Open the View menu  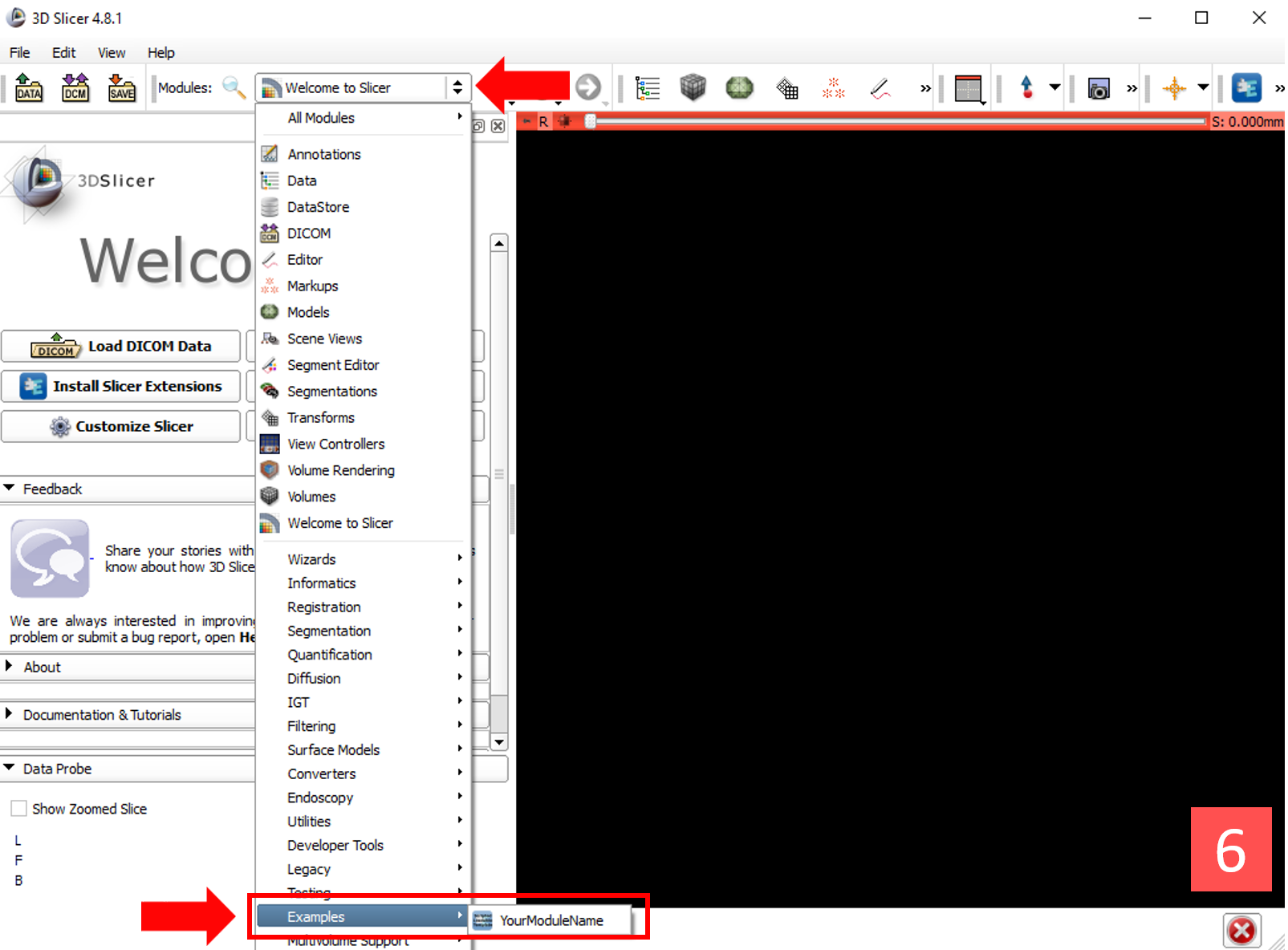pyautogui.click(x=112, y=52)
